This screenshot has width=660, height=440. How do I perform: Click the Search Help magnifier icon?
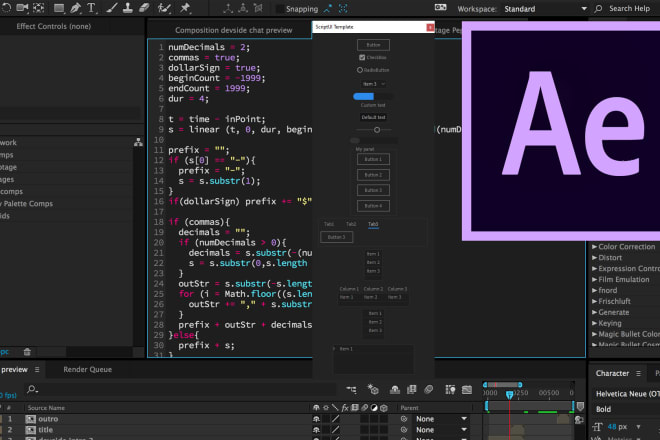tap(598, 8)
